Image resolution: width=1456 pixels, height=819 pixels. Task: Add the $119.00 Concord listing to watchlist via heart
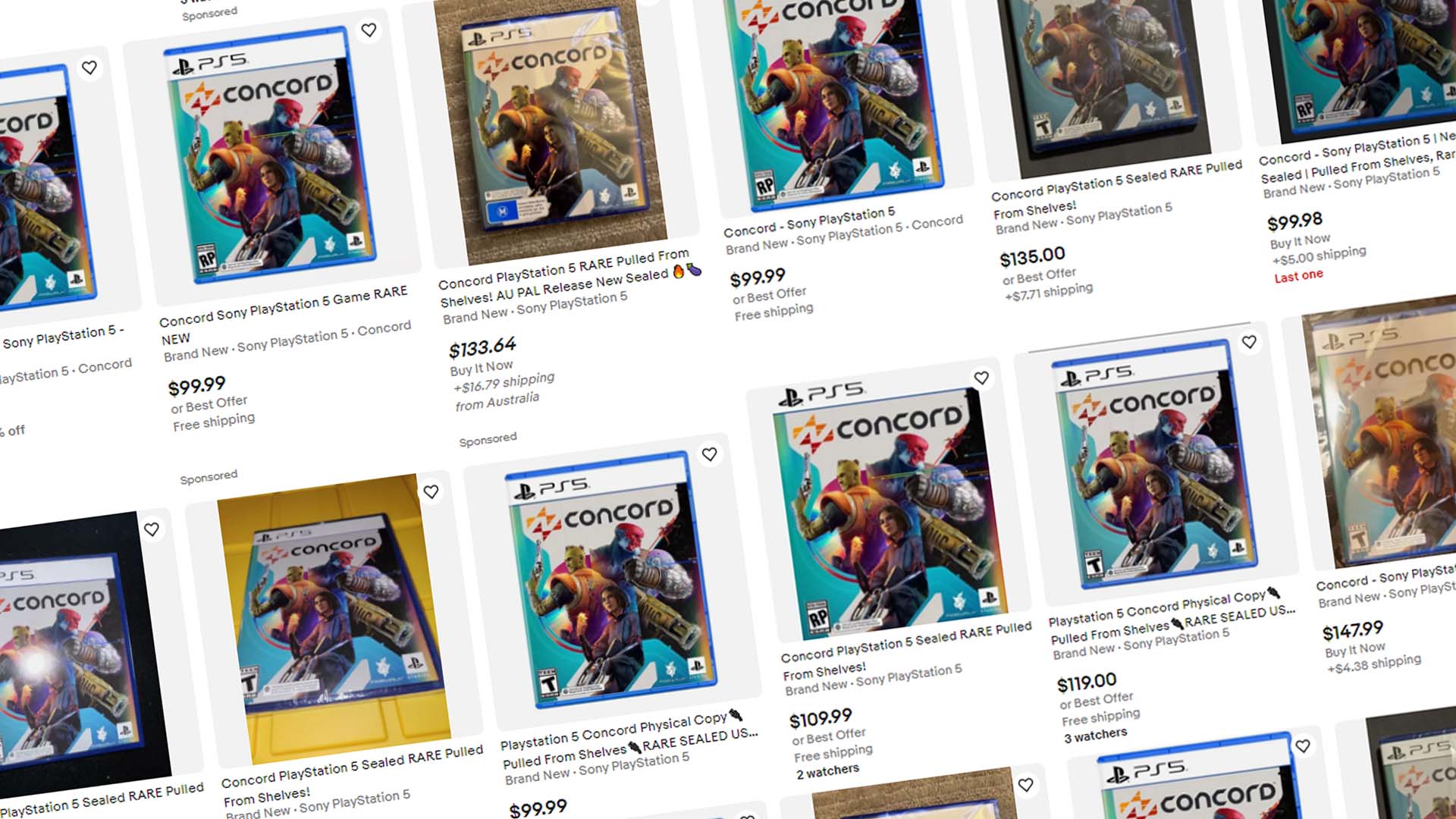pyautogui.click(x=1249, y=342)
